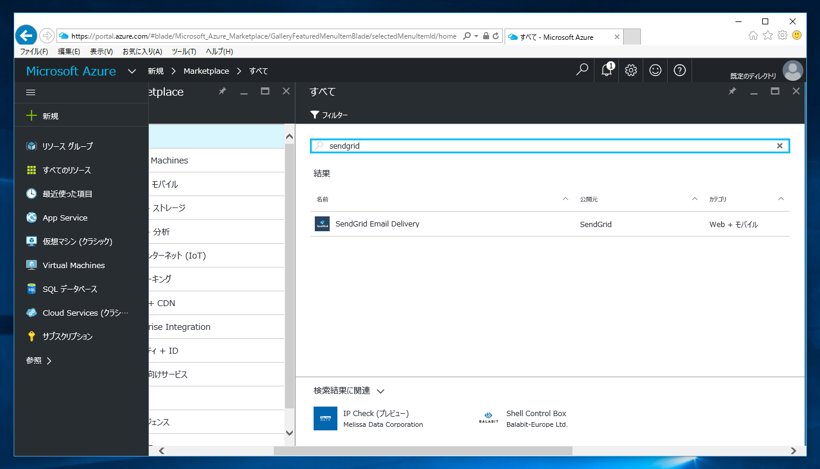Expand the browse more services chevron
This screenshot has height=469, width=820.
click(x=49, y=361)
